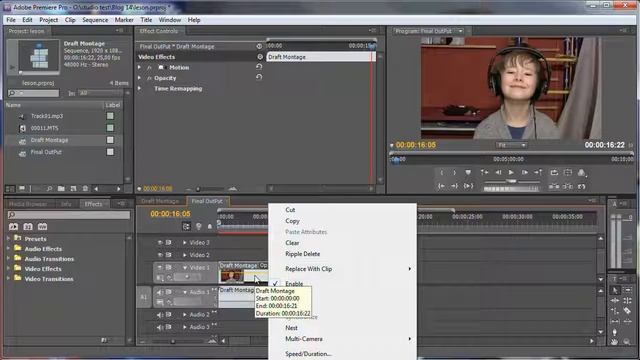Choose Cut from the context menu

coord(290,210)
